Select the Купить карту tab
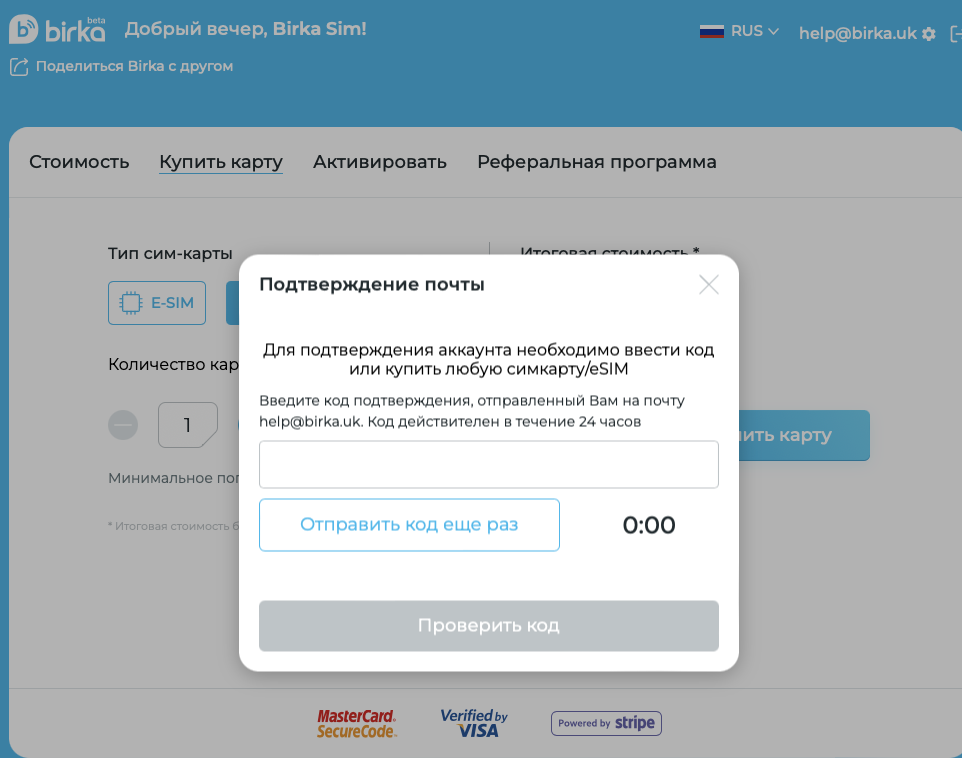 (x=221, y=162)
